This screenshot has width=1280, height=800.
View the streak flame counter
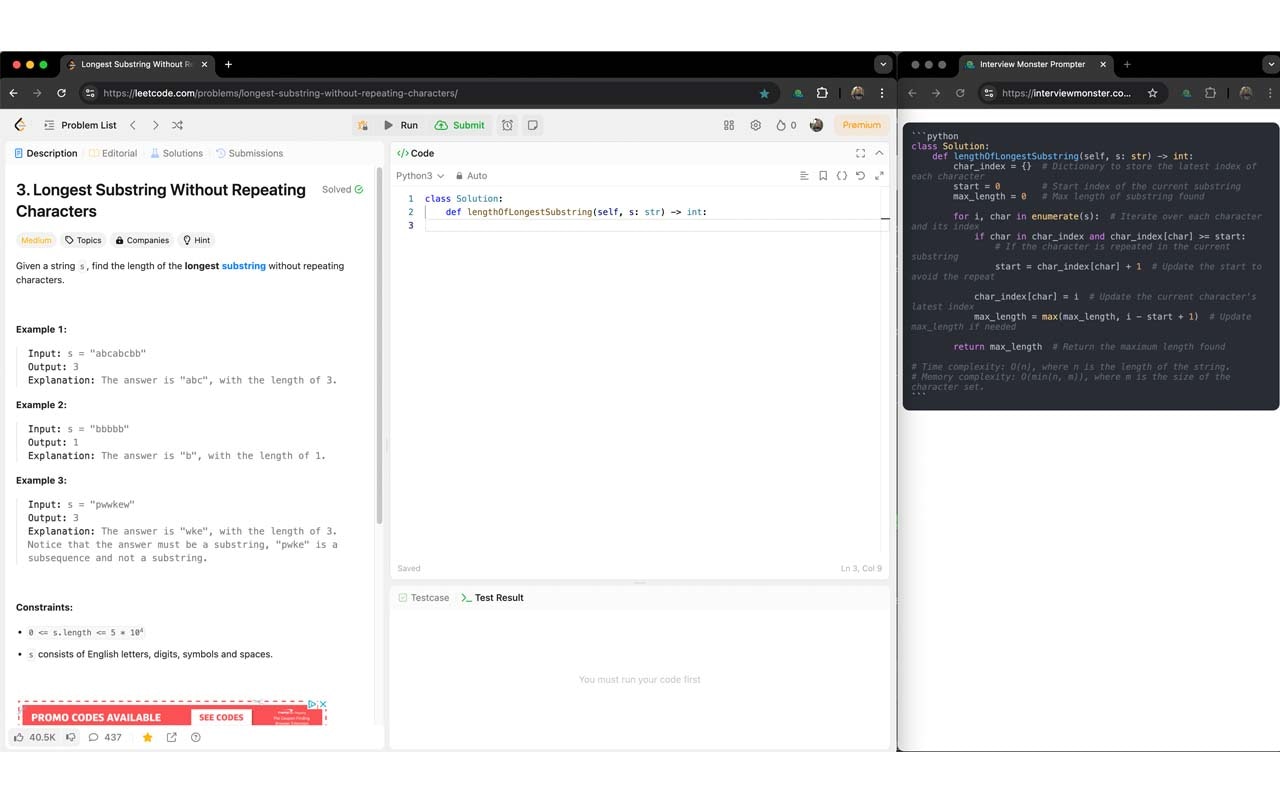tap(786, 125)
